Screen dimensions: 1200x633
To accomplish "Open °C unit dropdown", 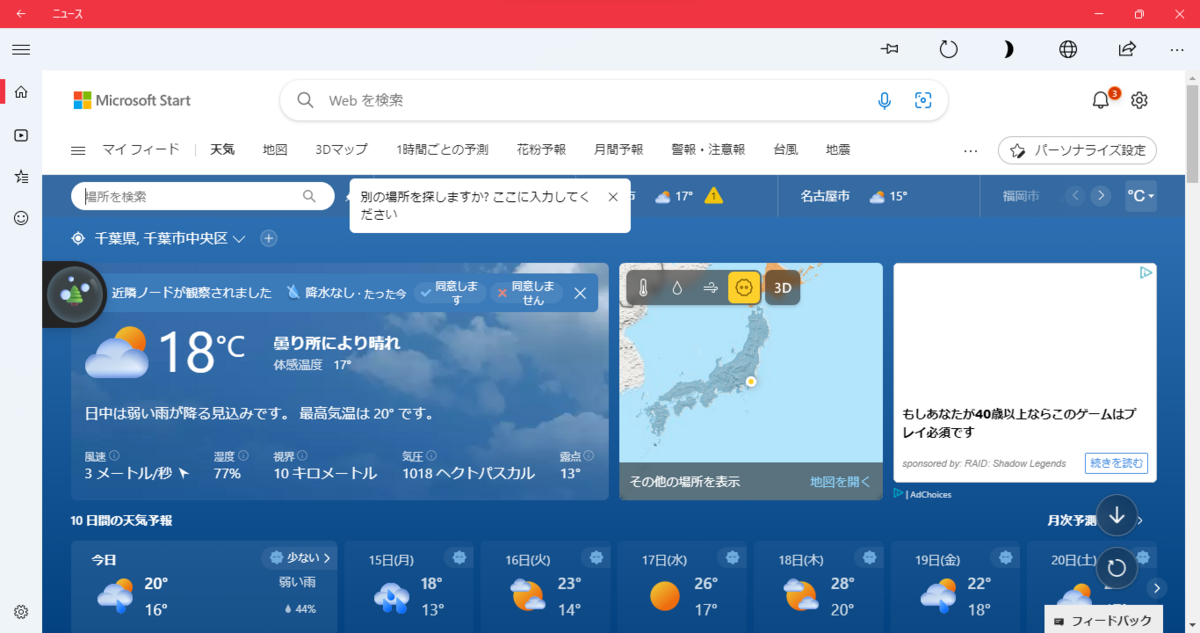I will pyautogui.click(x=1141, y=196).
